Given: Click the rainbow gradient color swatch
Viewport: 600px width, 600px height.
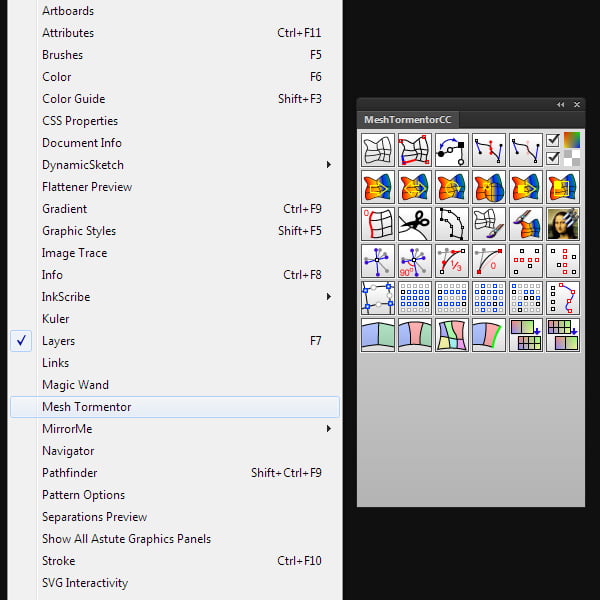Looking at the screenshot, I should pos(572,140).
